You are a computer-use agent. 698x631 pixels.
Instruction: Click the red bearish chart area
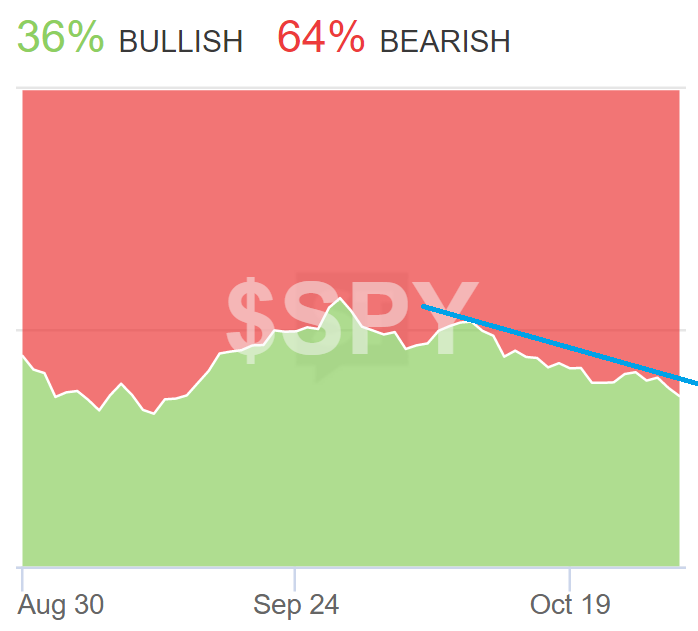click(x=350, y=180)
